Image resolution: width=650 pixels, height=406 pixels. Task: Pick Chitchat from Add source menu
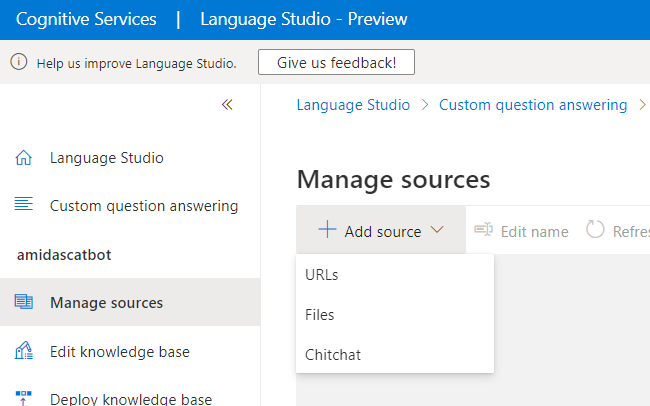333,354
